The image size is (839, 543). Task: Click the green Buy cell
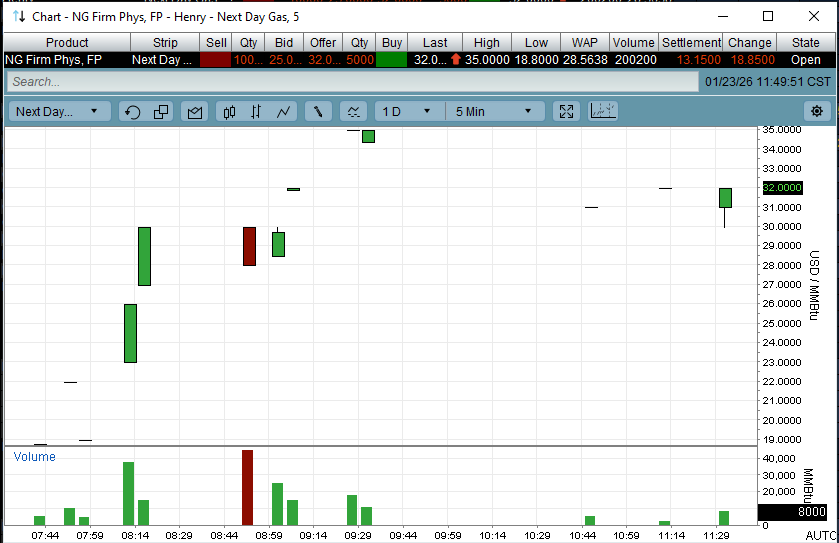pyautogui.click(x=392, y=59)
